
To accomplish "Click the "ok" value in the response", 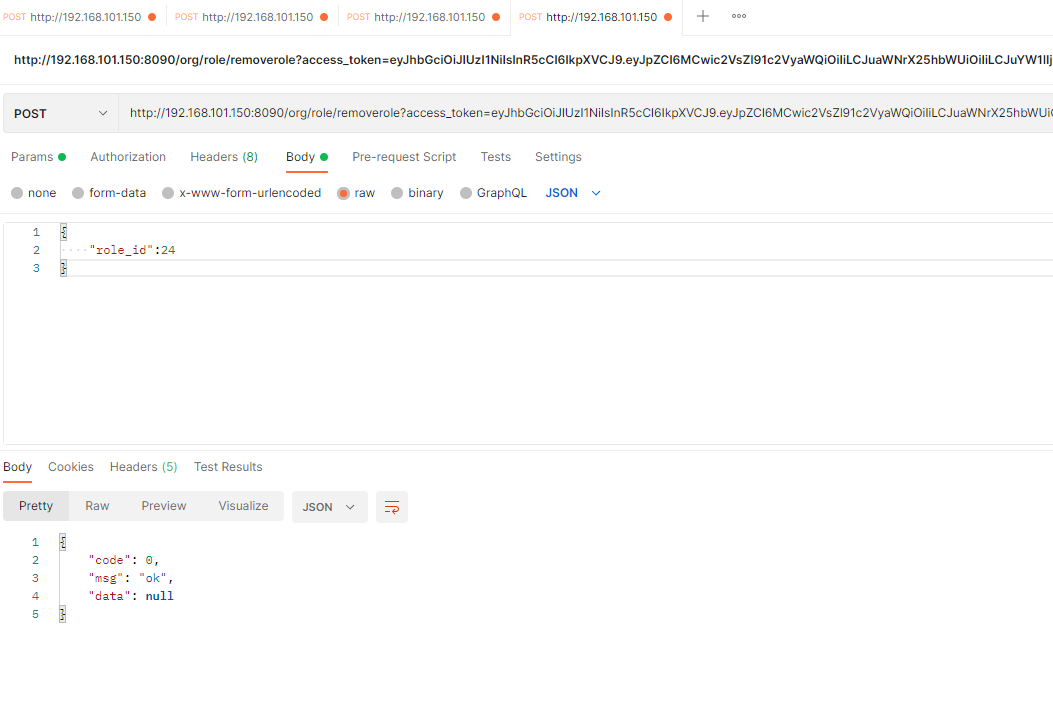I will point(153,579).
